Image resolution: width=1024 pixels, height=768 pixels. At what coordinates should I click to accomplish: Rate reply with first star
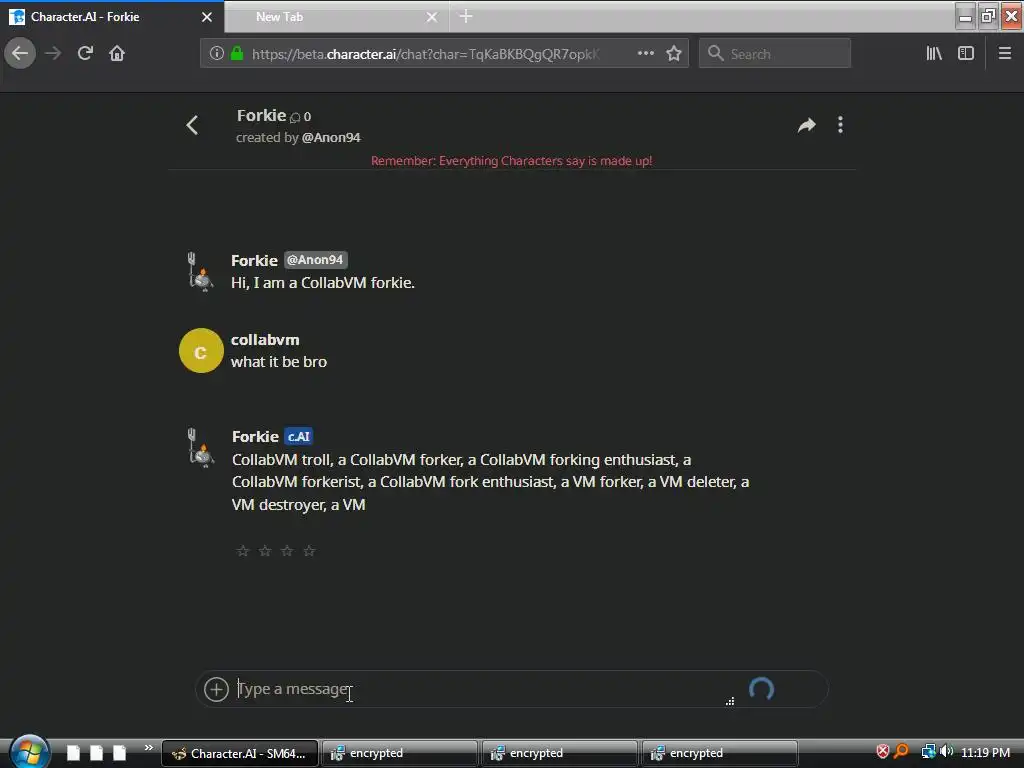pos(243,551)
